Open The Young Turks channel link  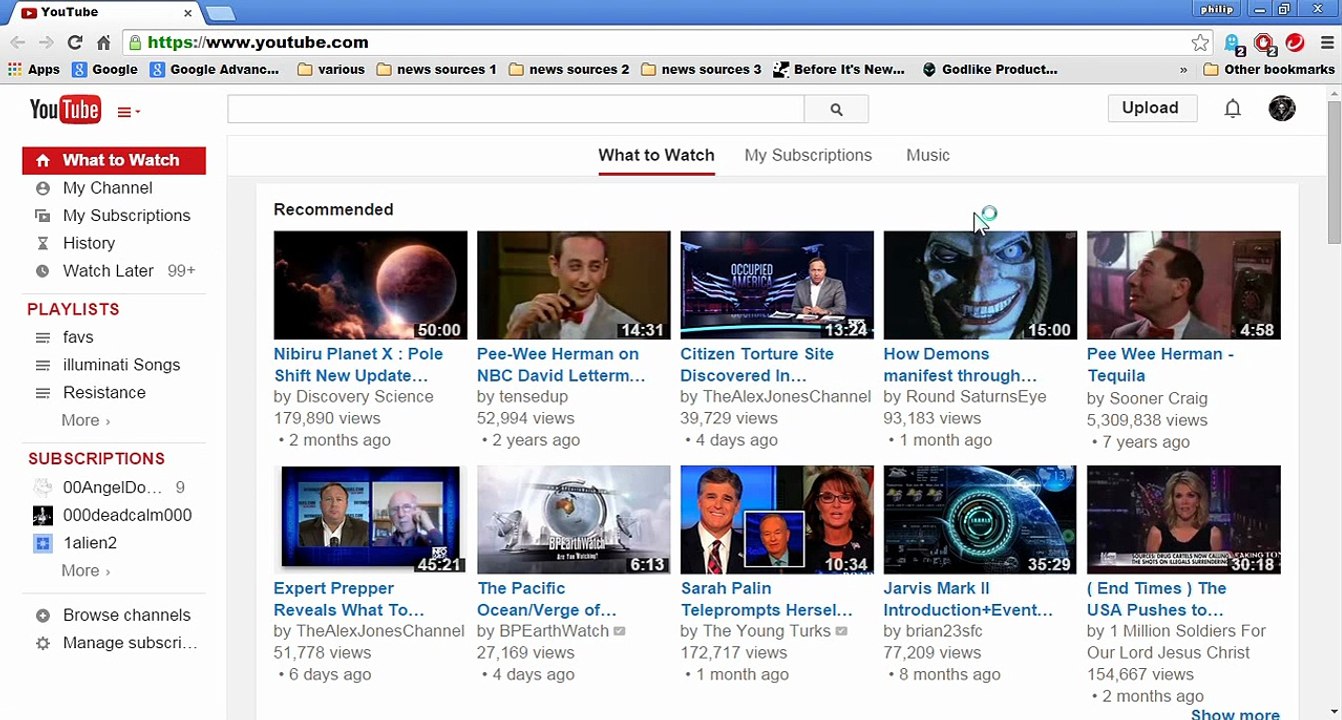click(x=767, y=631)
